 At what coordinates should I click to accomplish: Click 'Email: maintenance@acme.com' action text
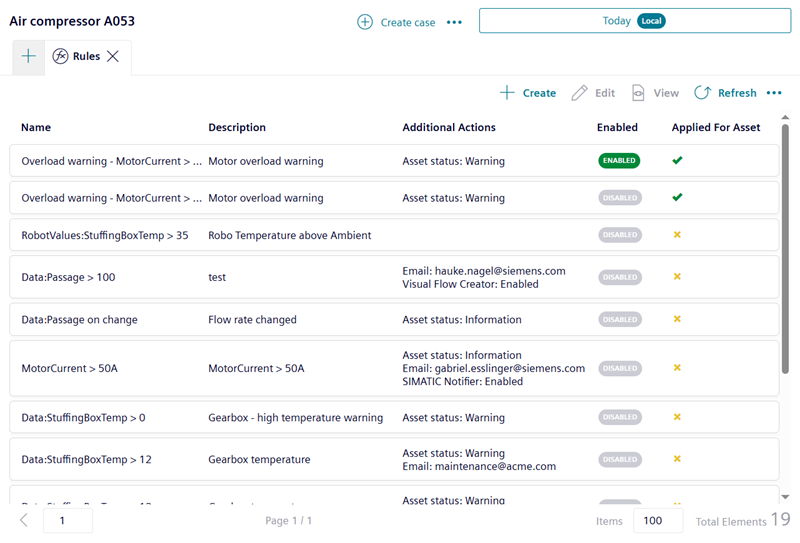tap(479, 466)
